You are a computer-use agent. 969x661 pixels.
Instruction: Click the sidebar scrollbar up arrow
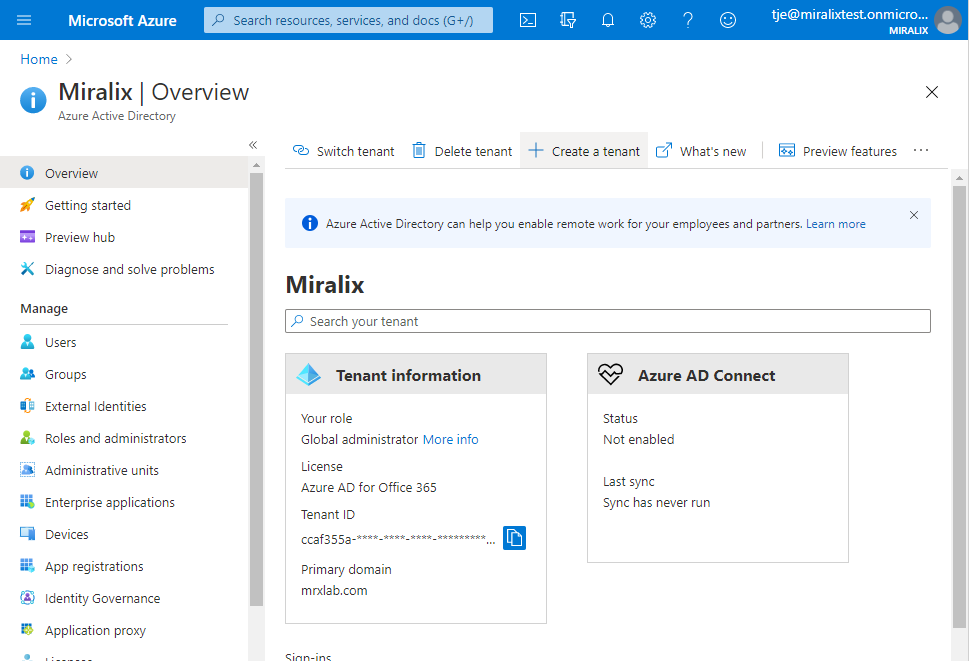point(256,166)
